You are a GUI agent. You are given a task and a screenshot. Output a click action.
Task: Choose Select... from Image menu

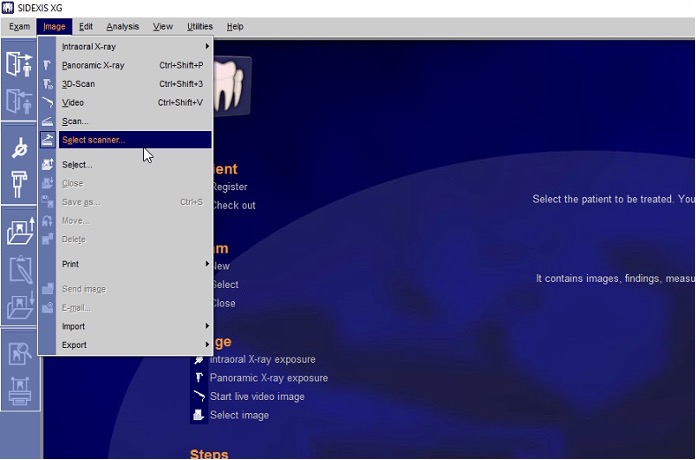tap(135, 165)
